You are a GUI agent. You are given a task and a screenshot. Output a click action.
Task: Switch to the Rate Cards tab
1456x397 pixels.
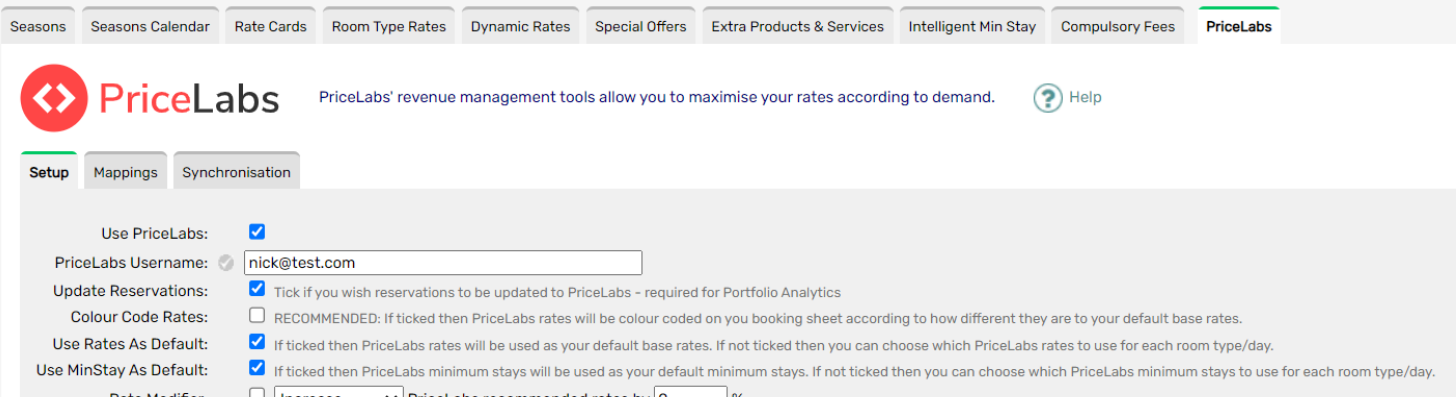coord(270,27)
